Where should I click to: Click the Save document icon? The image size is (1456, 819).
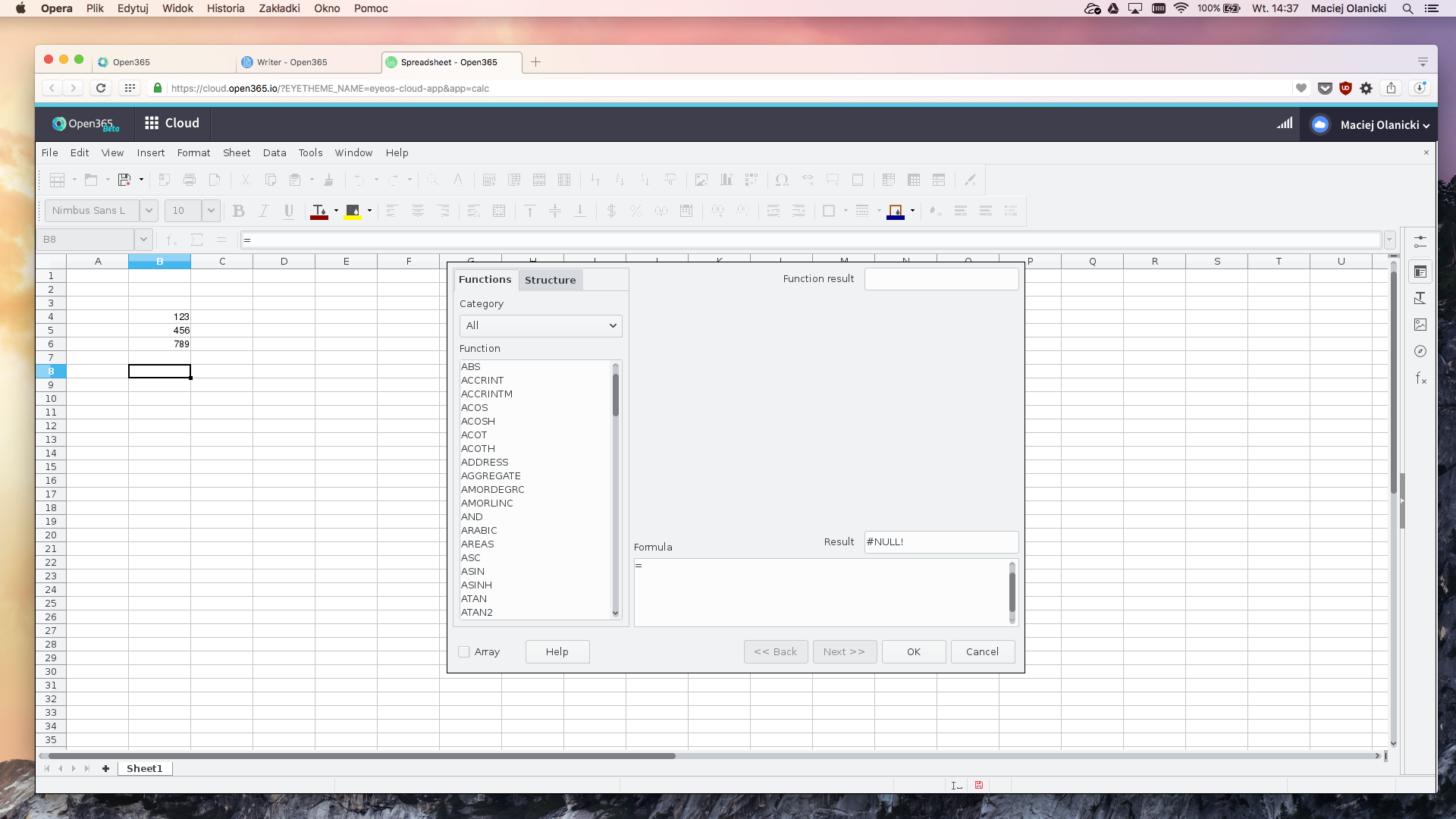tap(124, 180)
